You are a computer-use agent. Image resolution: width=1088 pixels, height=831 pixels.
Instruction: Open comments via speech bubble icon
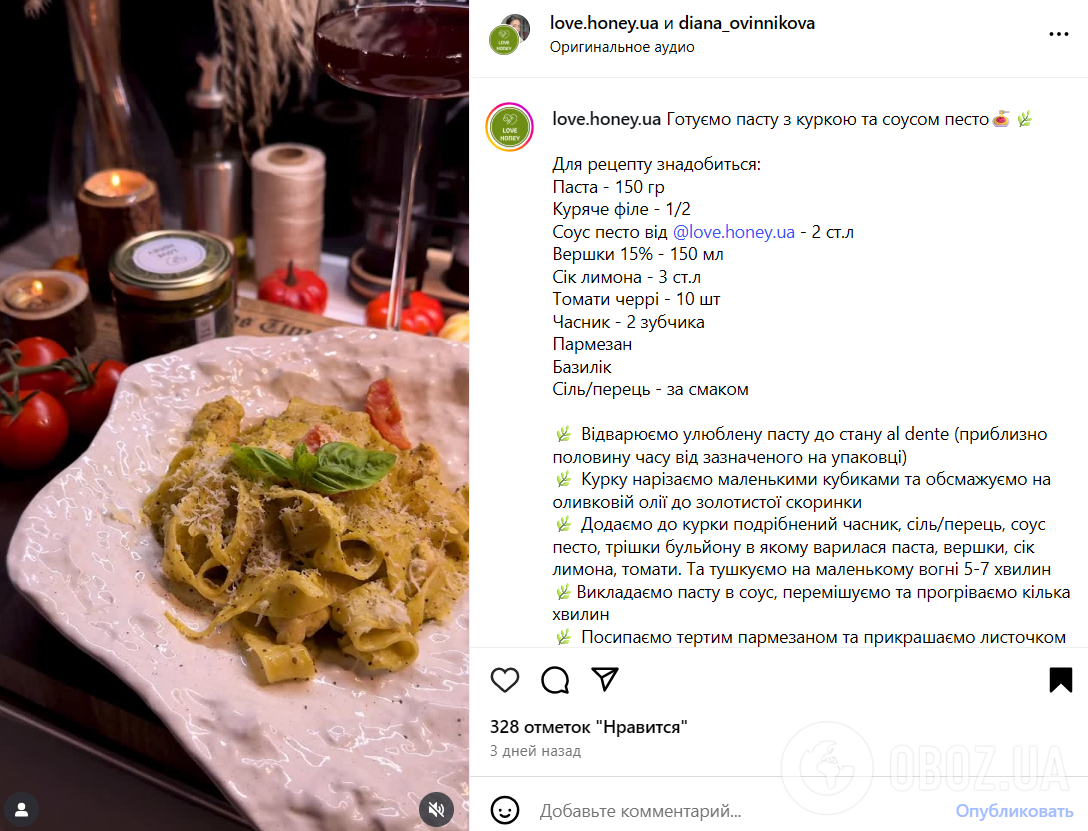555,680
